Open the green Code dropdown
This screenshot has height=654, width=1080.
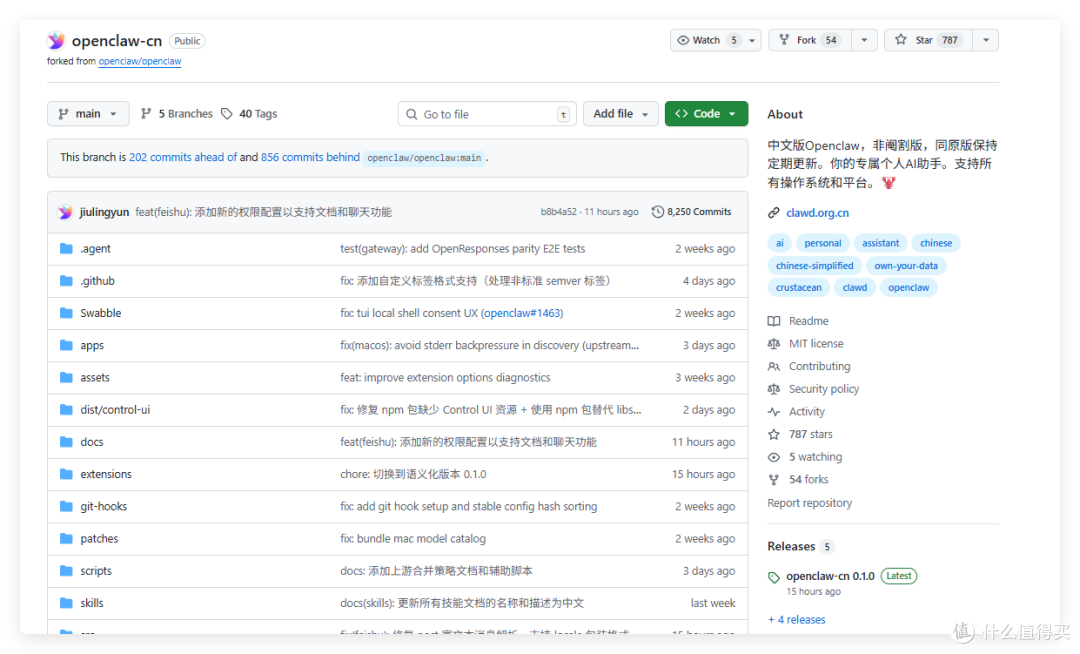coord(706,114)
